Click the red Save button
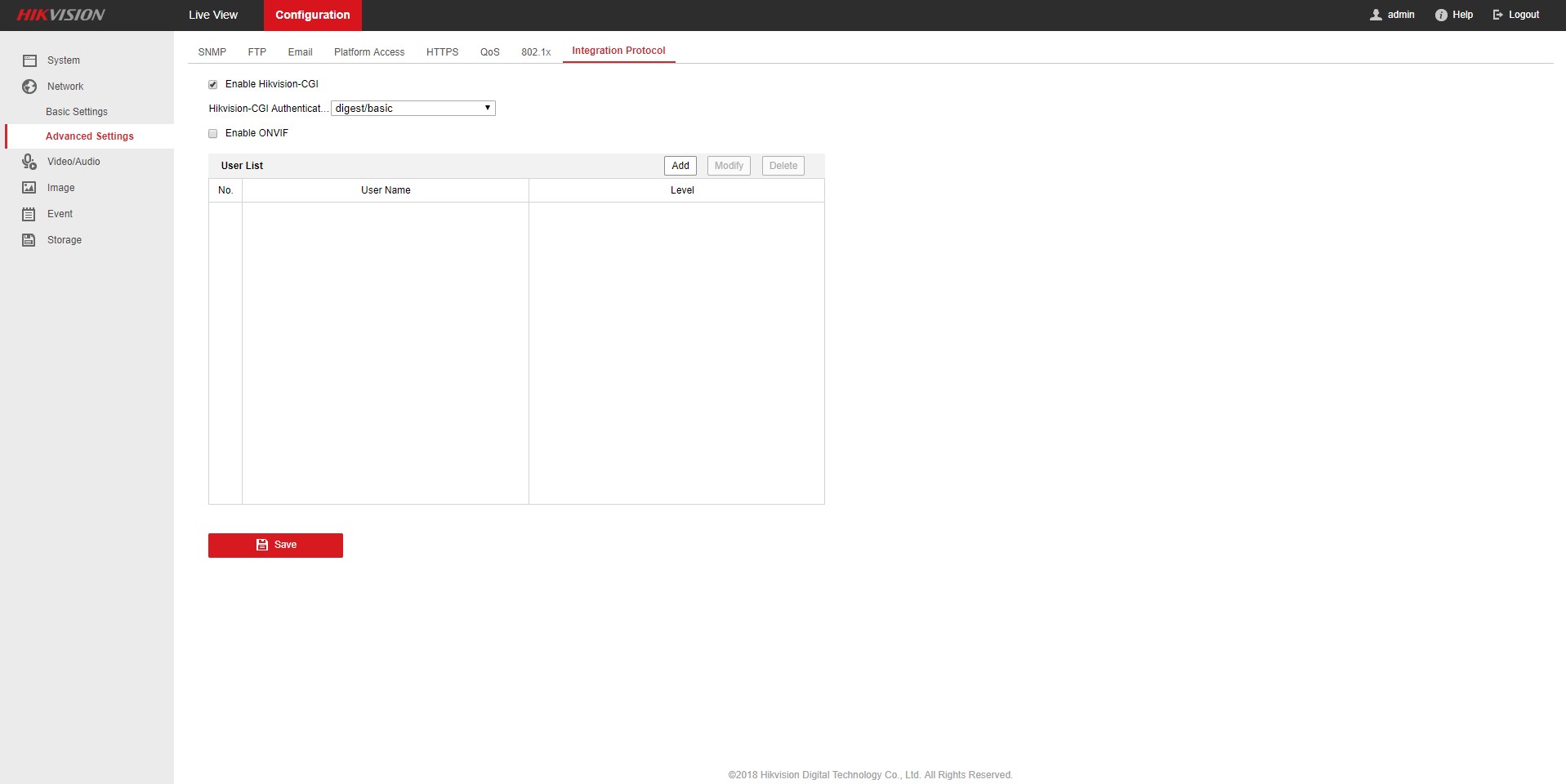 point(275,545)
